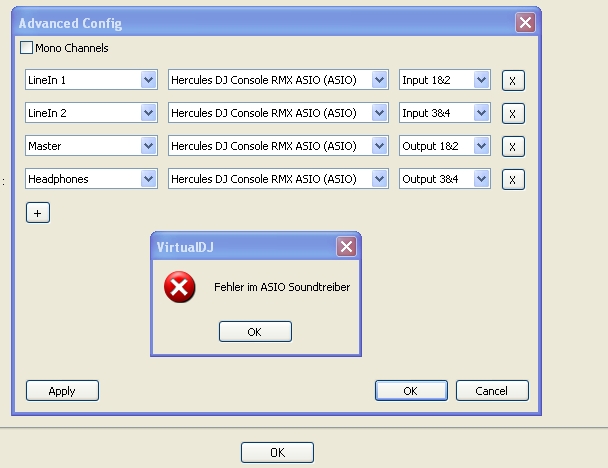Dismiss the ASIO error with OK
This screenshot has height=468, width=608.
coord(255,332)
